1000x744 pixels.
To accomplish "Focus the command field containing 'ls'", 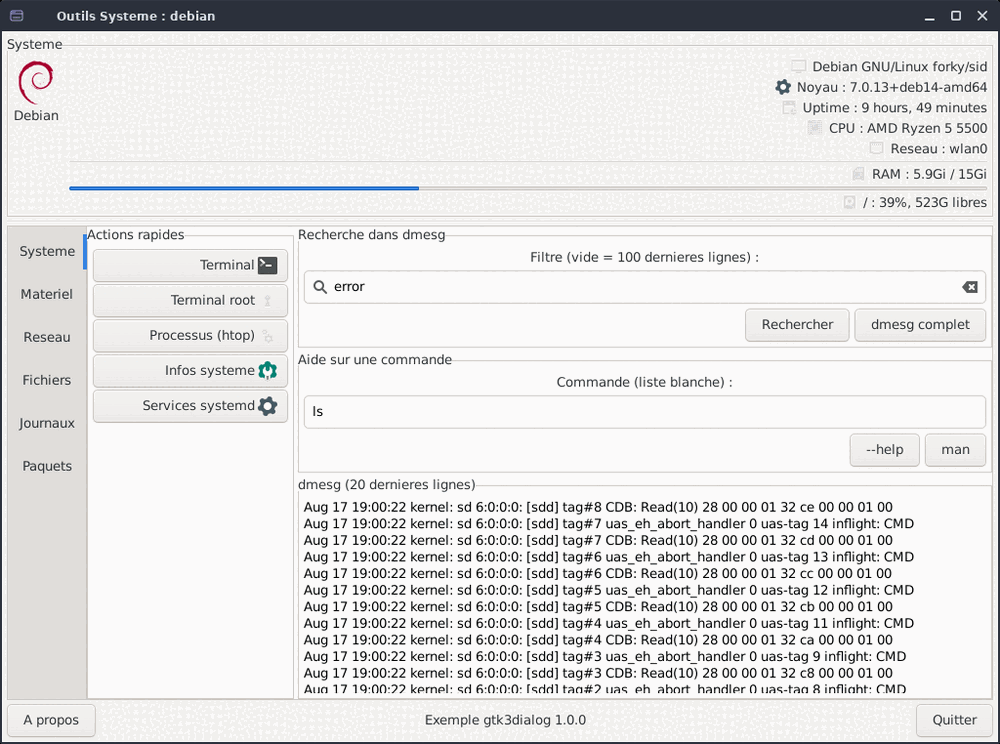I will coord(645,412).
